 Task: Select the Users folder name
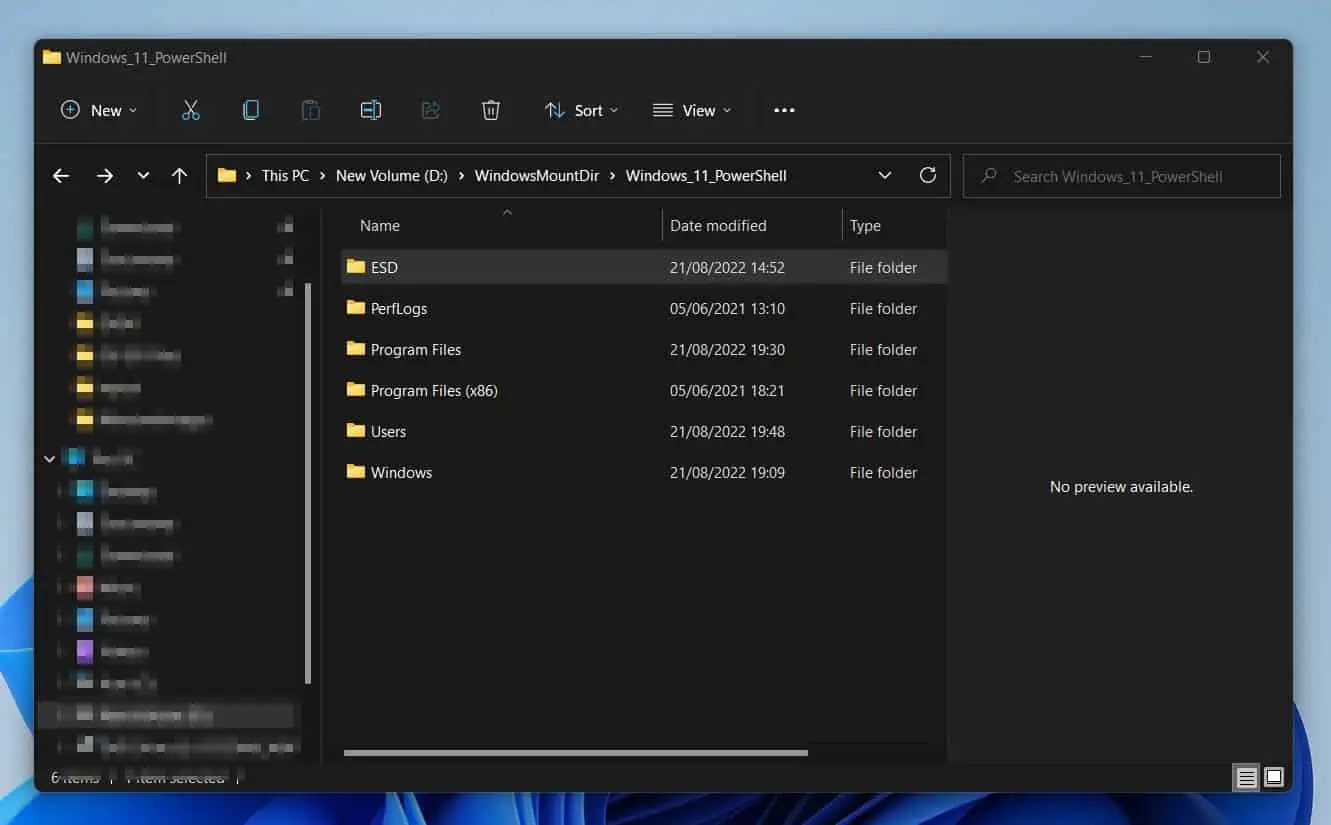pyautogui.click(x=388, y=432)
